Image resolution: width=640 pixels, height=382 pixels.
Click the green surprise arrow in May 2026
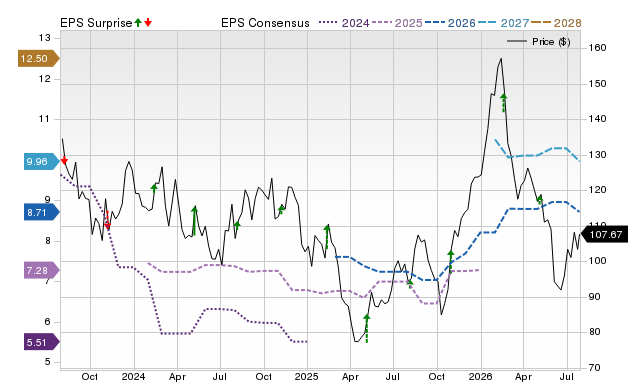click(x=540, y=199)
